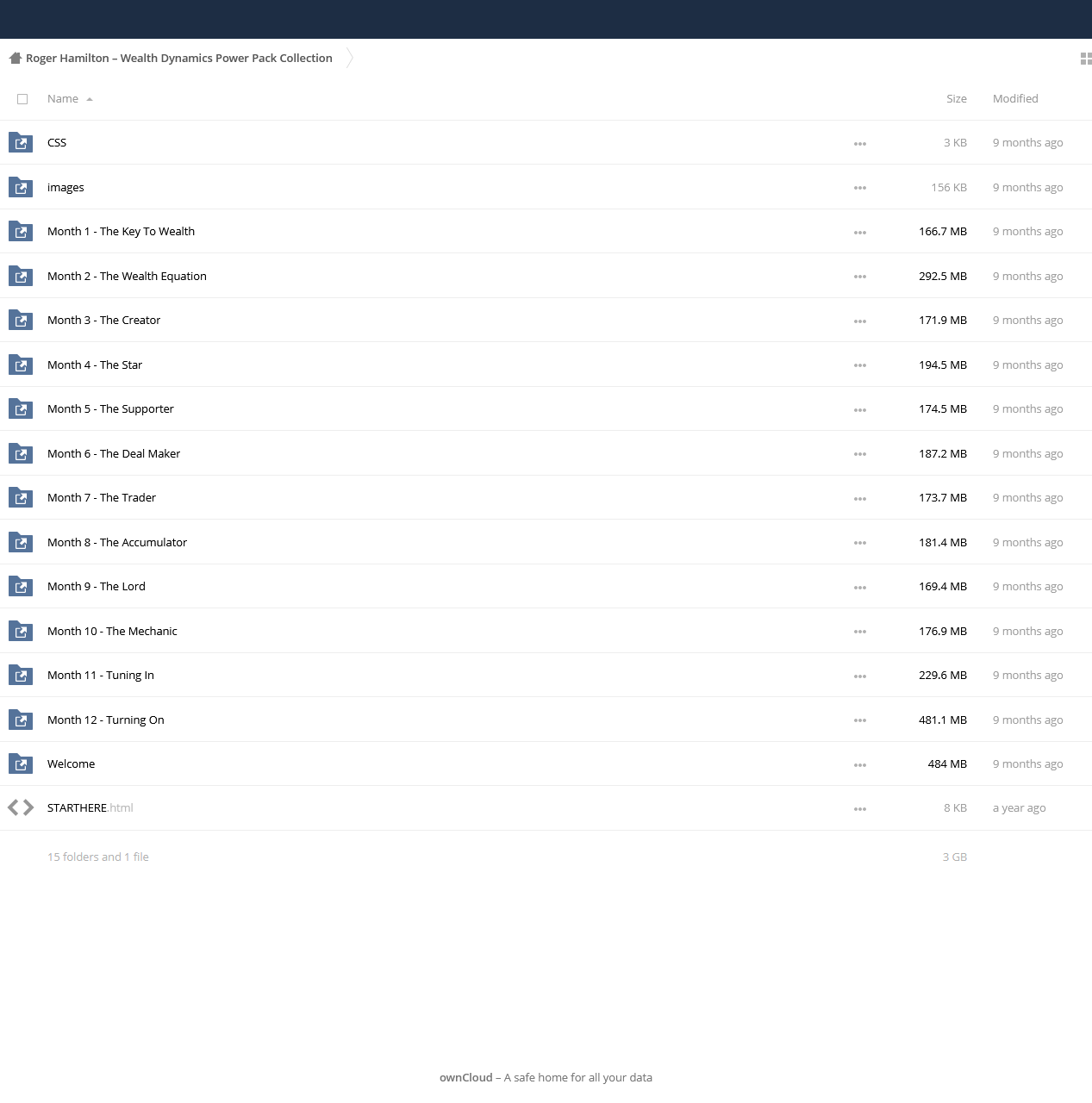Click the folder icon for Month 12
The width and height of the screenshot is (1092, 1103).
pos(21,720)
